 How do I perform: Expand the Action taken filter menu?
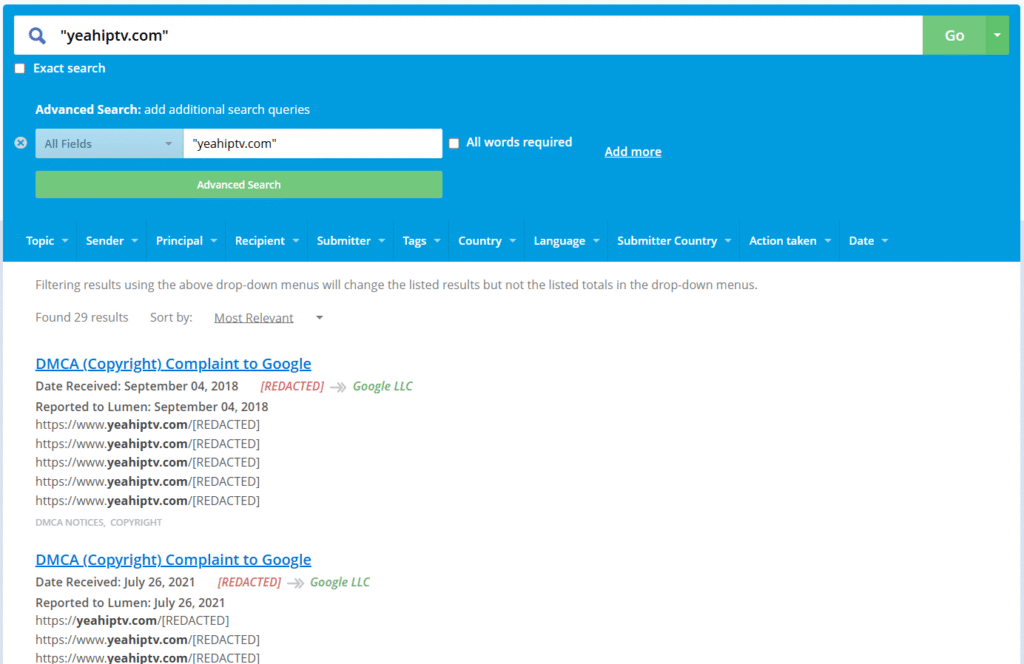tap(790, 241)
